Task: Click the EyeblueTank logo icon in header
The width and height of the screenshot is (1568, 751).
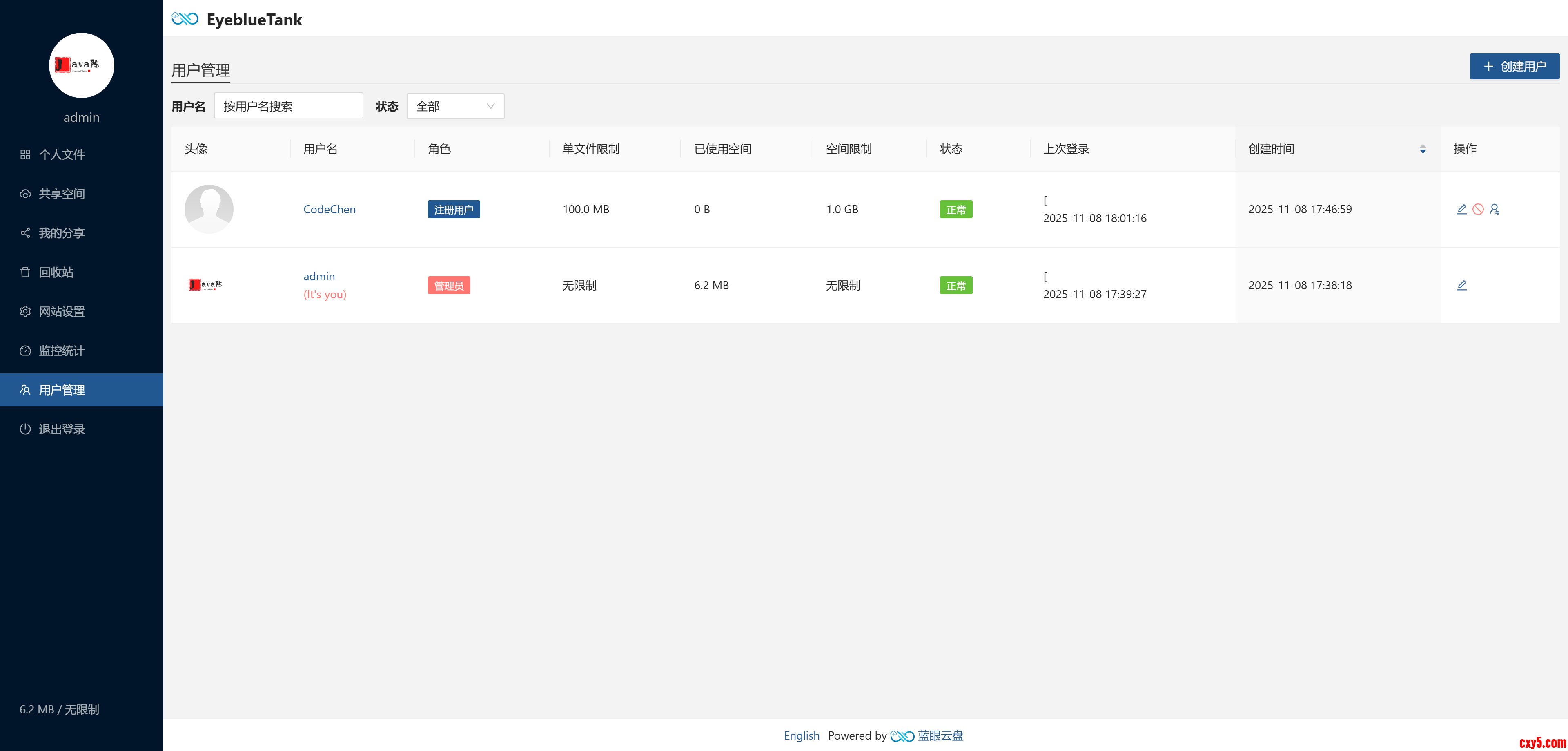Action: point(185,19)
